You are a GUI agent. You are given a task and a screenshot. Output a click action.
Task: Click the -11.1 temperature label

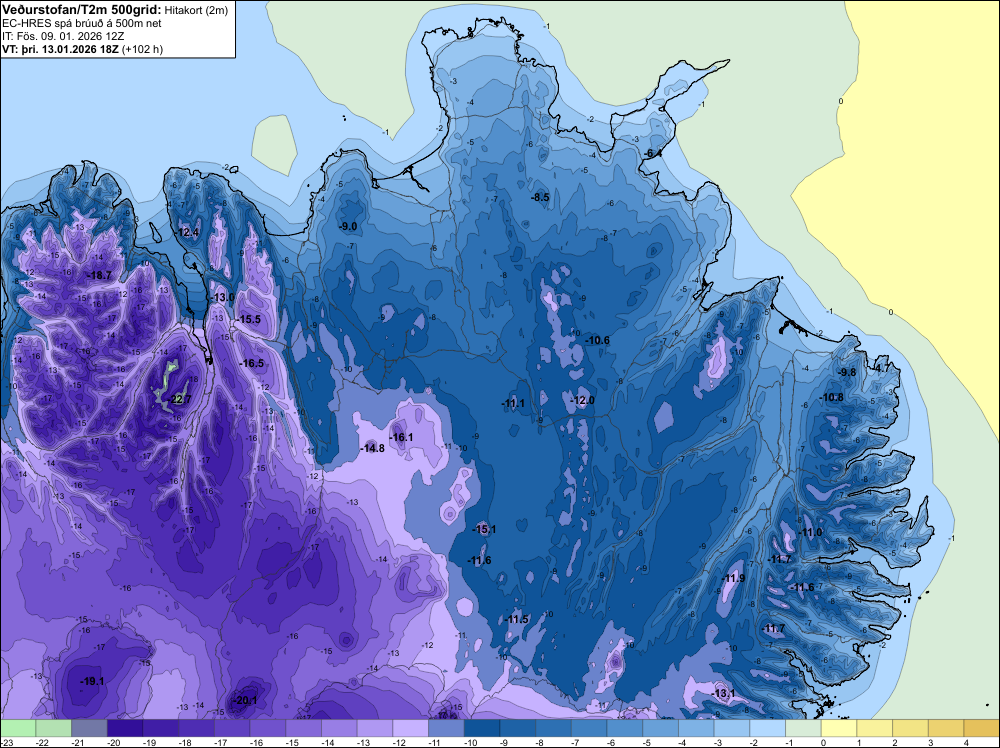tap(513, 404)
